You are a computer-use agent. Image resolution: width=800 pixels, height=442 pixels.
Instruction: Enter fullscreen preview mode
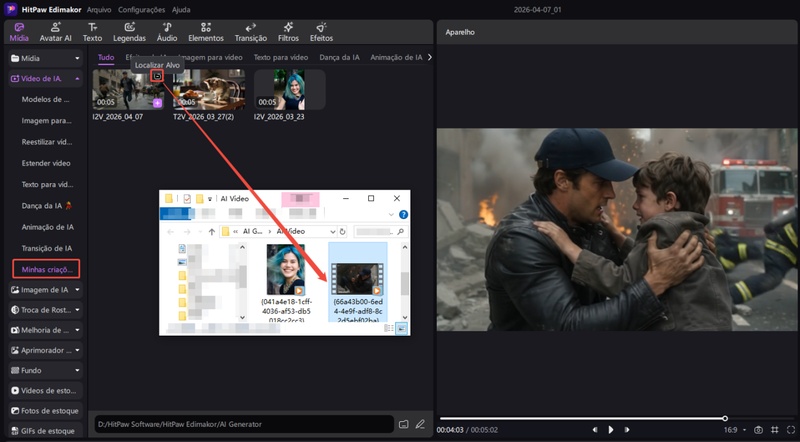click(x=791, y=430)
